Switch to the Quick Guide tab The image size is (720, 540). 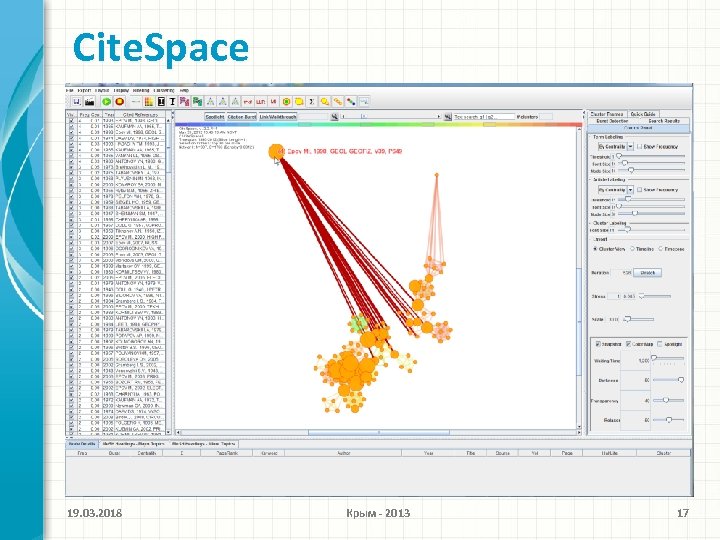click(642, 114)
